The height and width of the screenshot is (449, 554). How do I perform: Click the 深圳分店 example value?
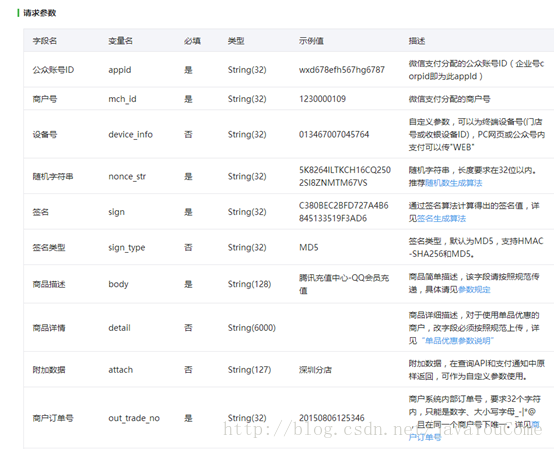(x=315, y=370)
